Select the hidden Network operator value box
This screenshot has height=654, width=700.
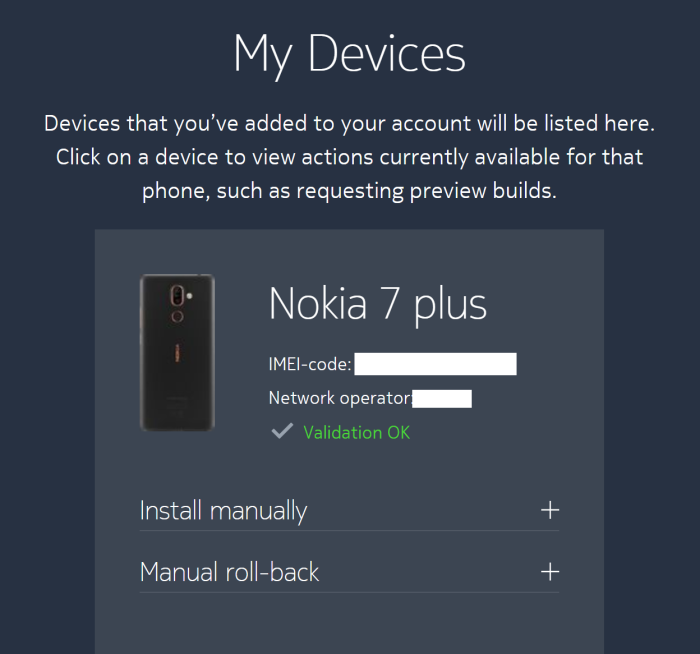point(442,399)
